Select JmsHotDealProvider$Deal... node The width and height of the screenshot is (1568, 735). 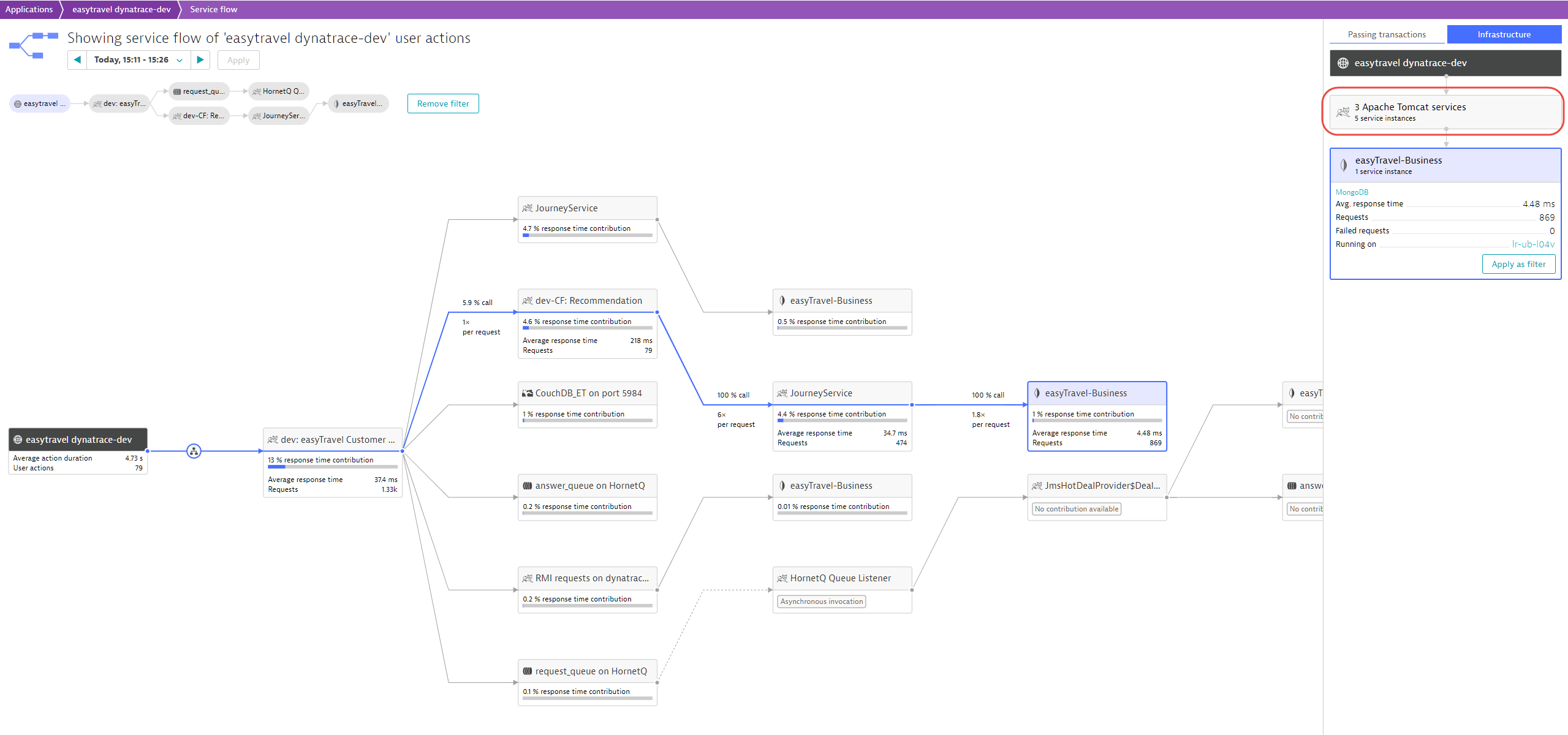(x=1097, y=497)
